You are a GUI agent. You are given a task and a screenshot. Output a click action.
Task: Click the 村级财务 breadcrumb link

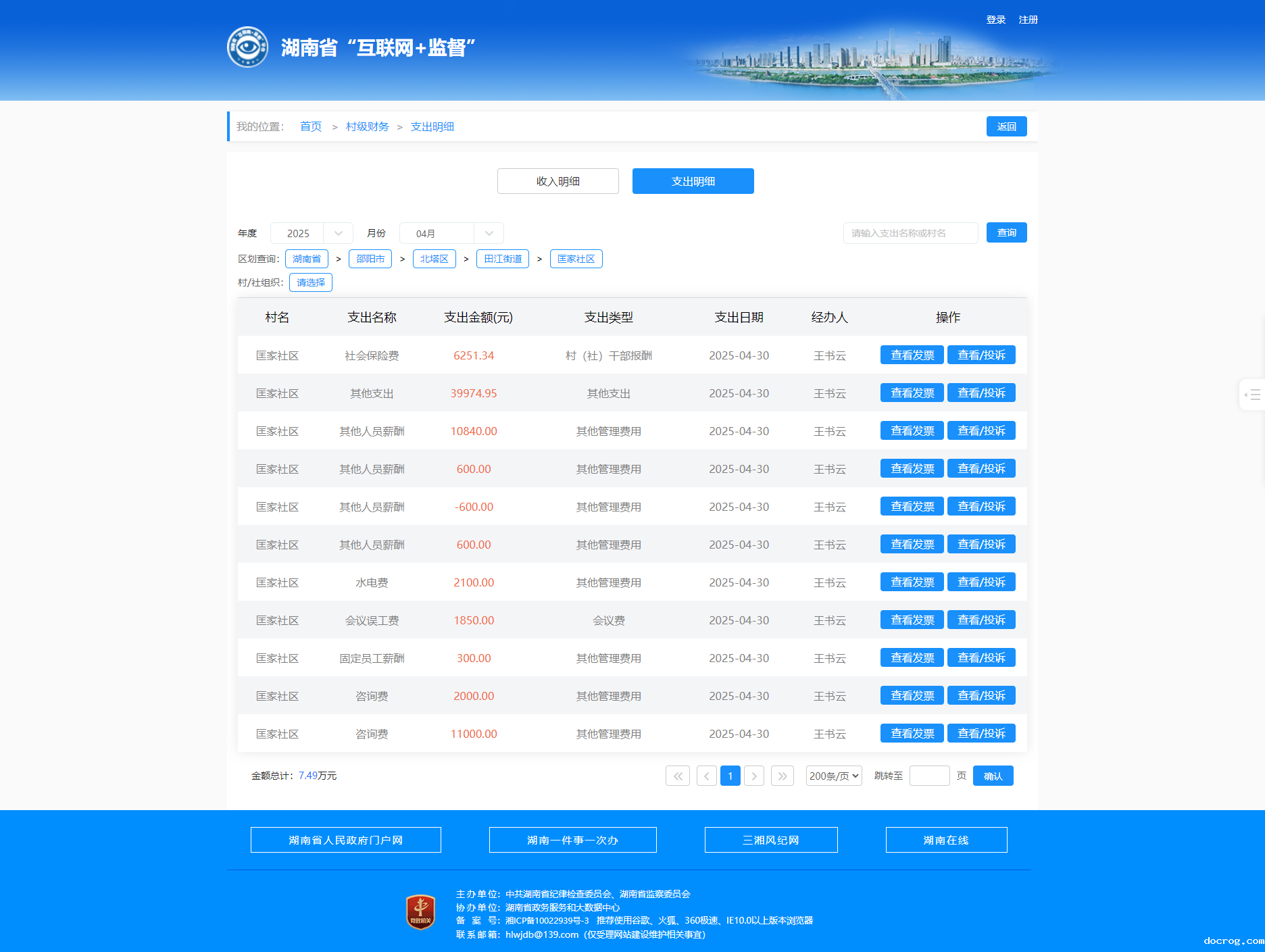[367, 126]
